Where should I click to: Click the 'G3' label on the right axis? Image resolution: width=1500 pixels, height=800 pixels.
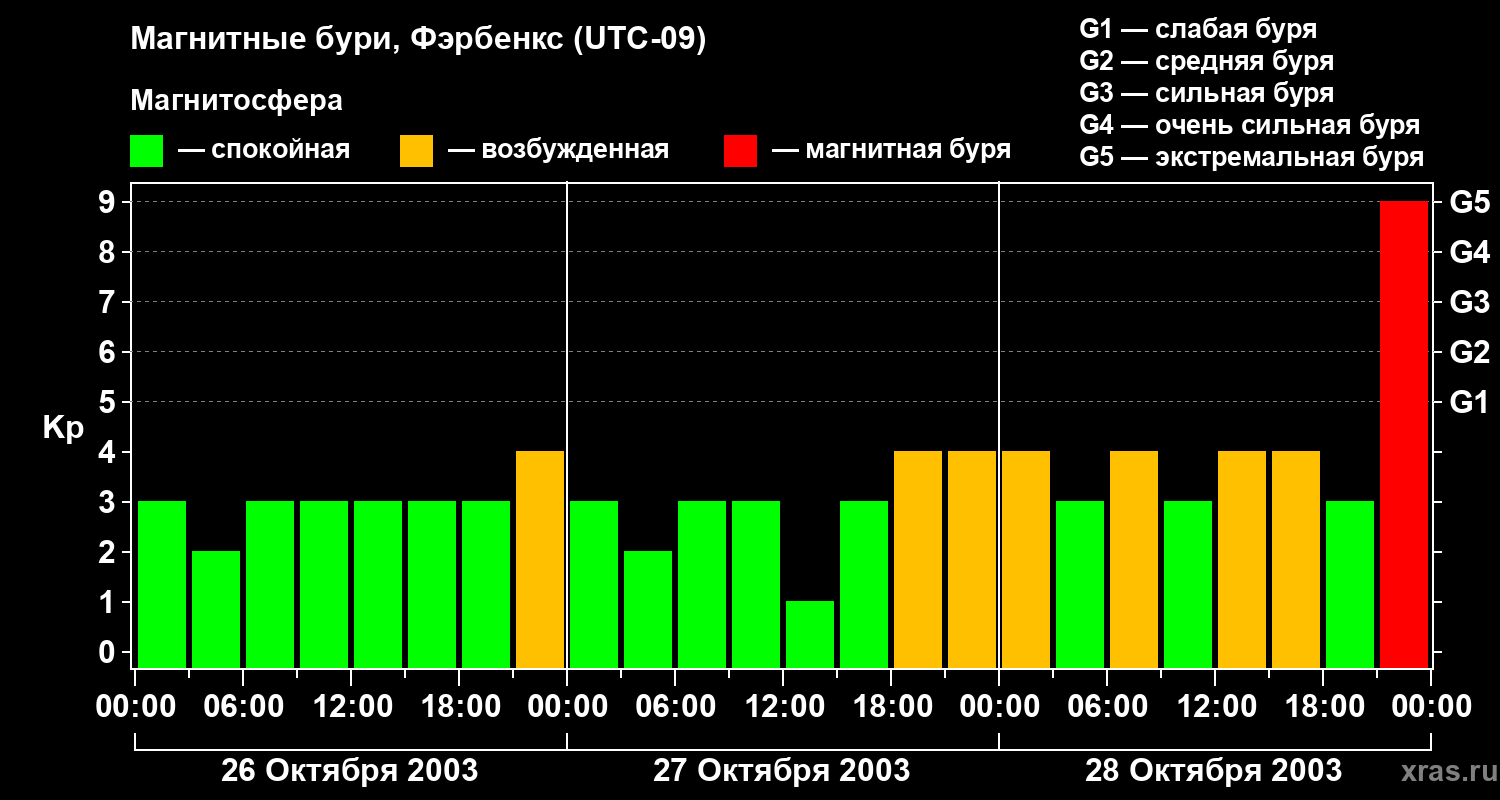point(1470,302)
